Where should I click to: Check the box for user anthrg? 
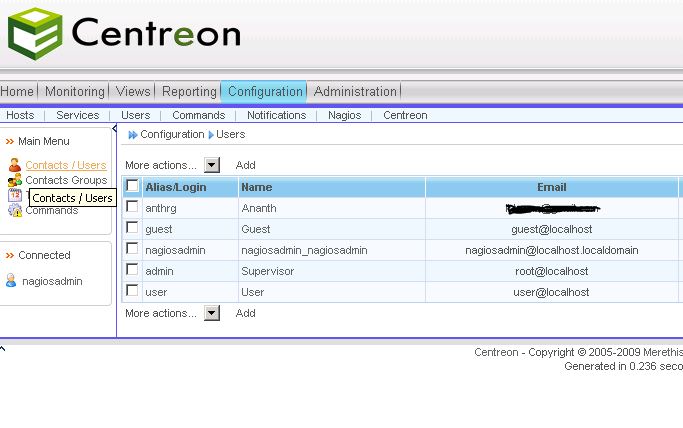coord(132,206)
